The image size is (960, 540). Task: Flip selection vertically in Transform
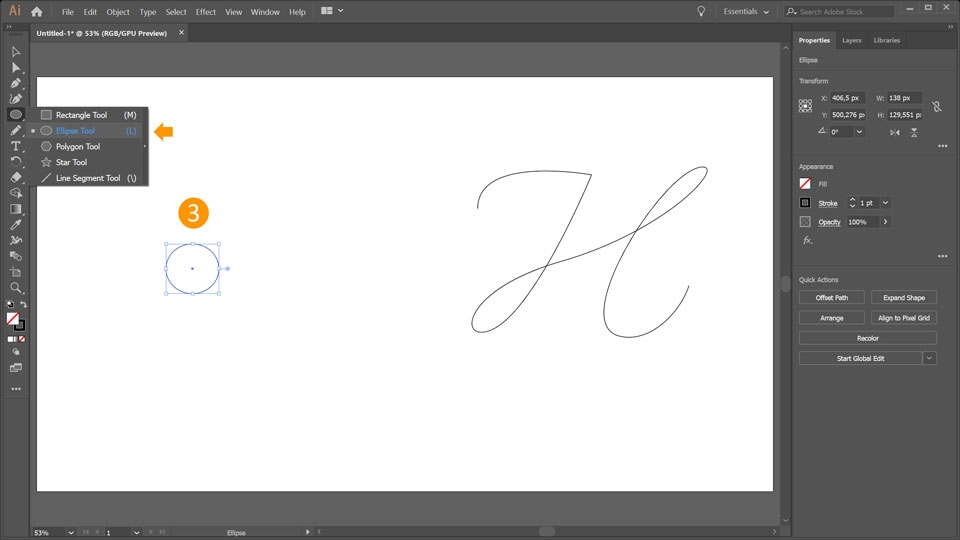[x=914, y=132]
